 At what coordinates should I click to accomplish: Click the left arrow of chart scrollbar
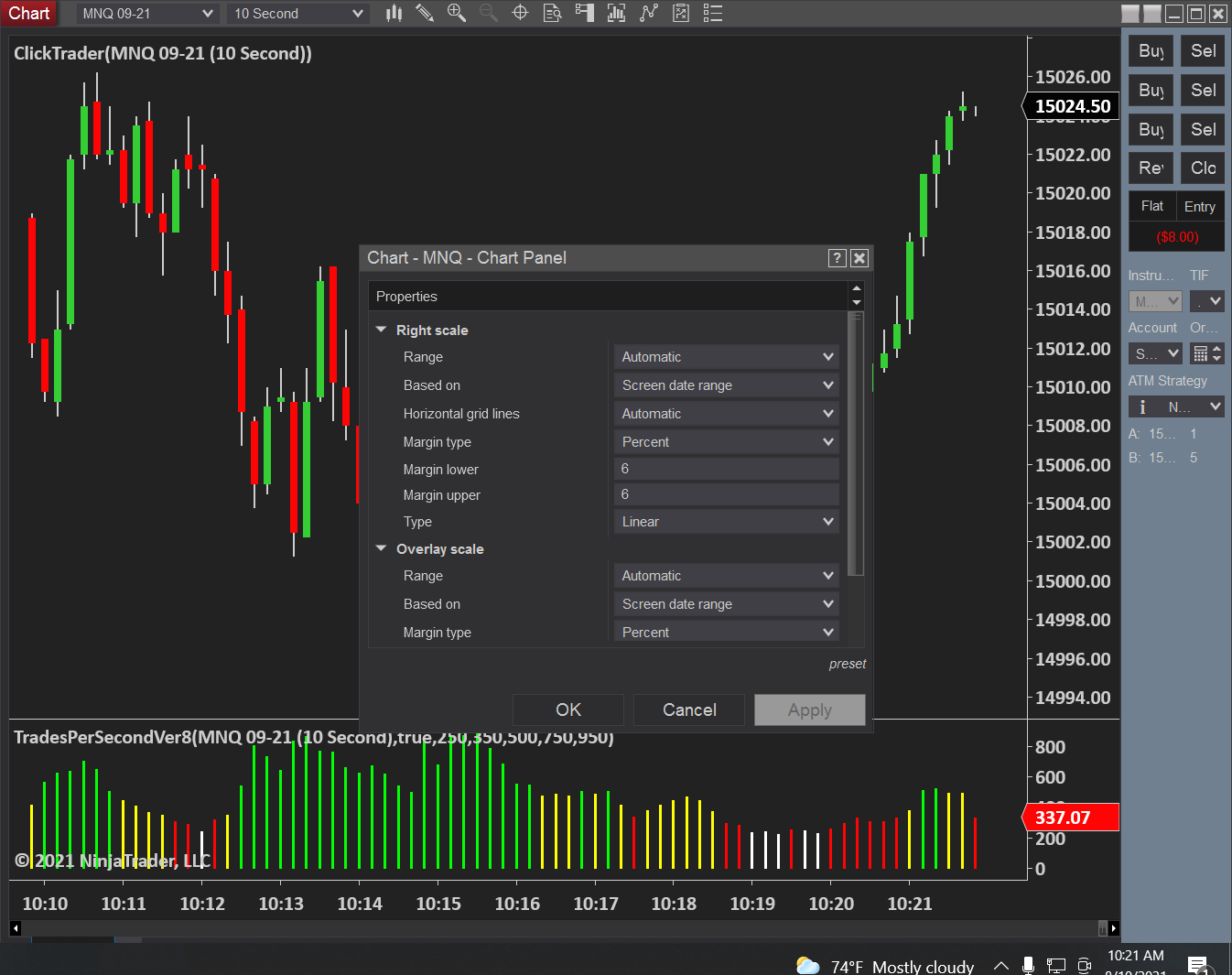(15, 928)
